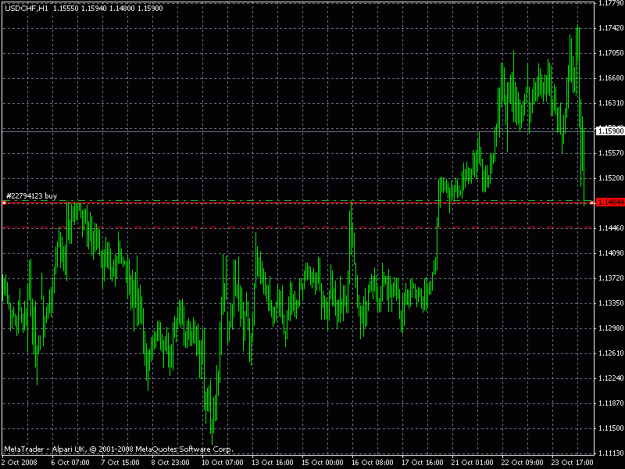This screenshot has height=469, width=625.
Task: Grab the right handle of the red line
Action: pyautogui.click(x=592, y=203)
